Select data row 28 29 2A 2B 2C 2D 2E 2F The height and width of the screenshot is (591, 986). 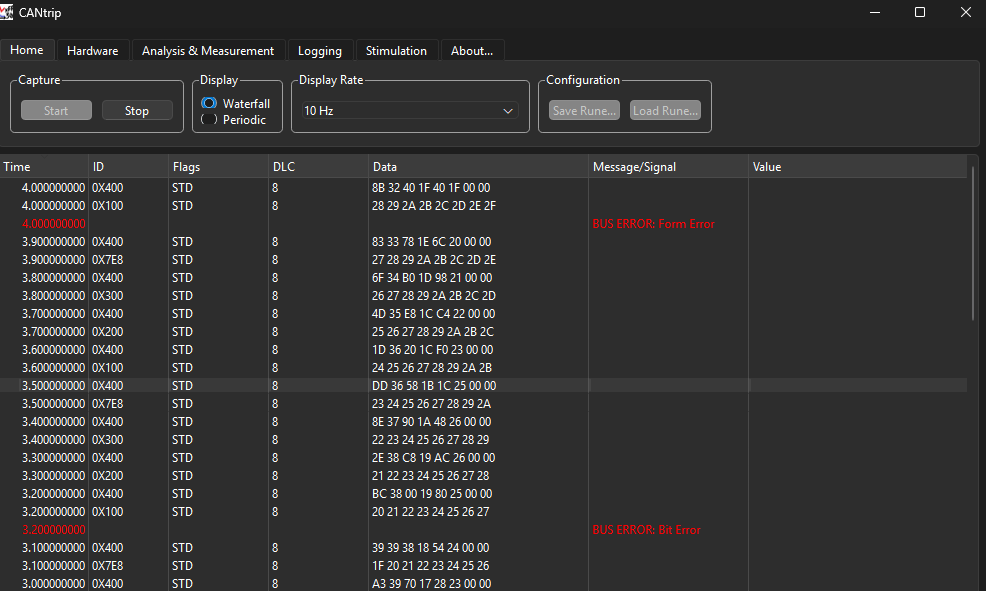[434, 206]
